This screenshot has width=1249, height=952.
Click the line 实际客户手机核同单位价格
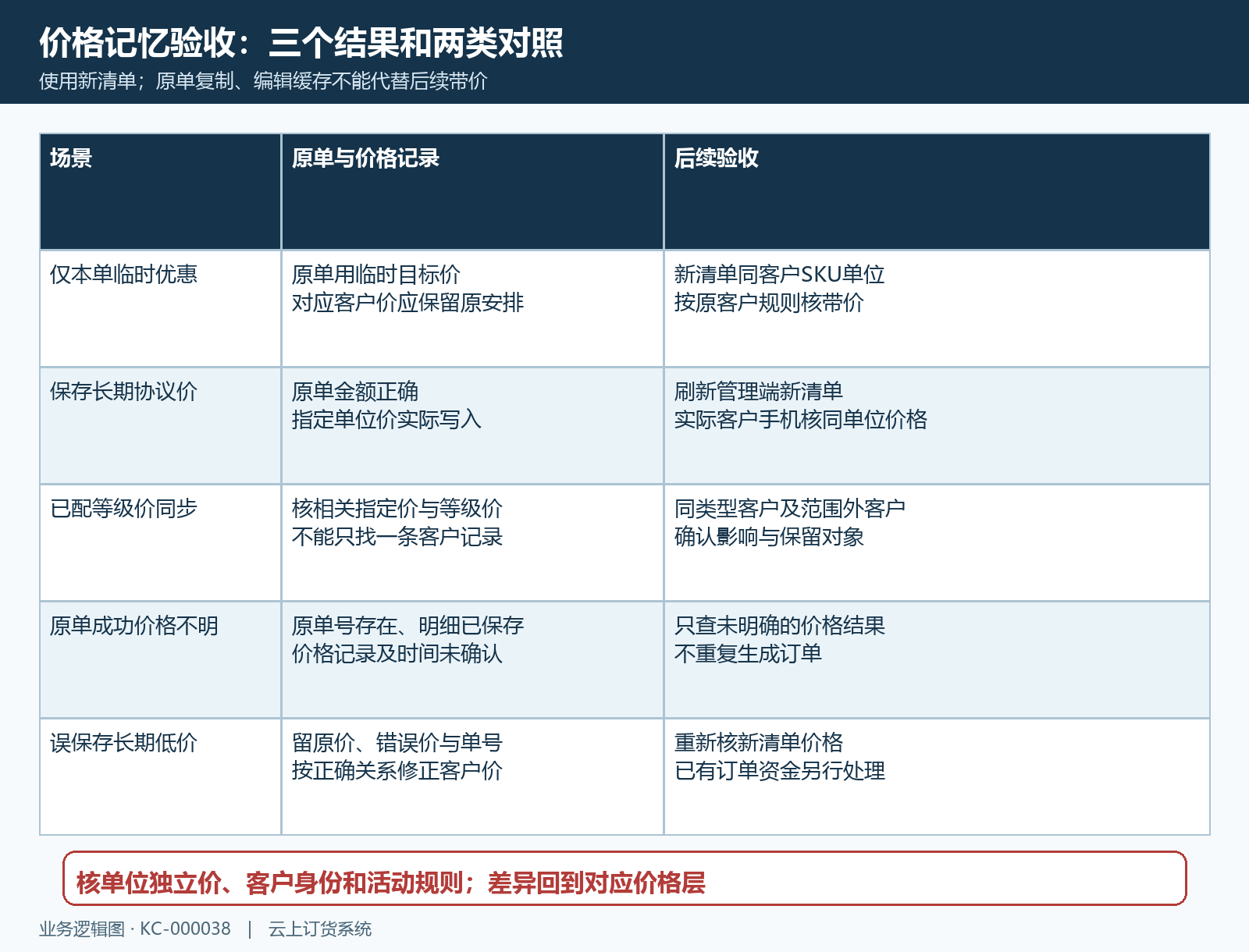801,420
